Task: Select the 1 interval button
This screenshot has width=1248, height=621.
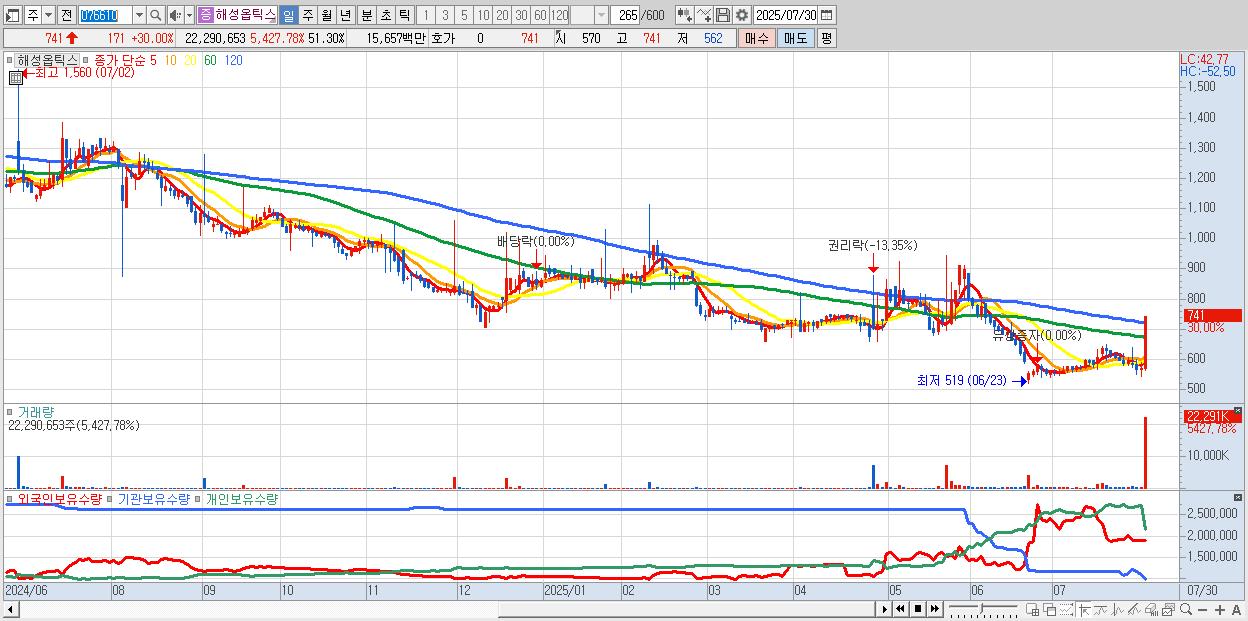Action: pos(426,15)
